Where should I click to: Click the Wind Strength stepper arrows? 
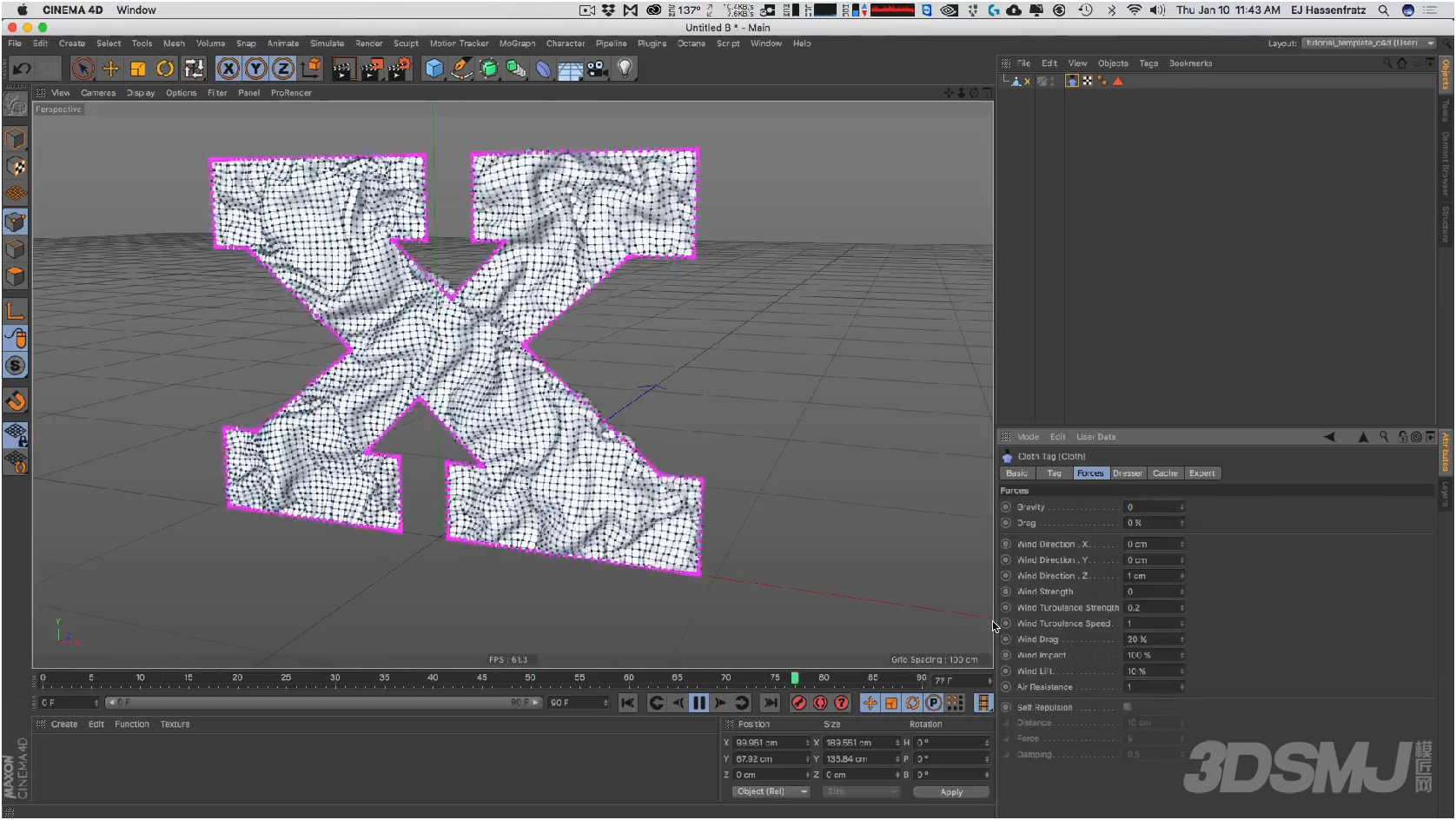(1181, 592)
